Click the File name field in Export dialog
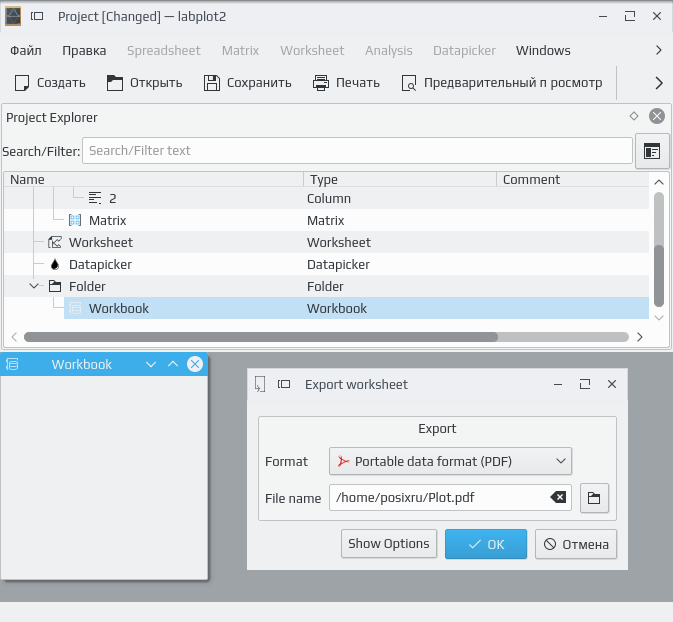Image resolution: width=673 pixels, height=622 pixels. tap(450, 498)
